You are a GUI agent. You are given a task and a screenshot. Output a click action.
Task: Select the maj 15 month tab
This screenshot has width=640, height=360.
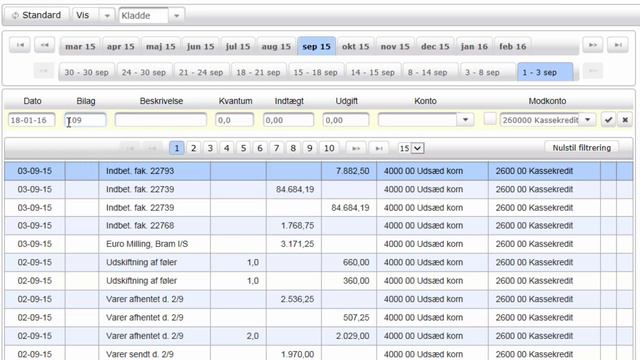point(161,46)
